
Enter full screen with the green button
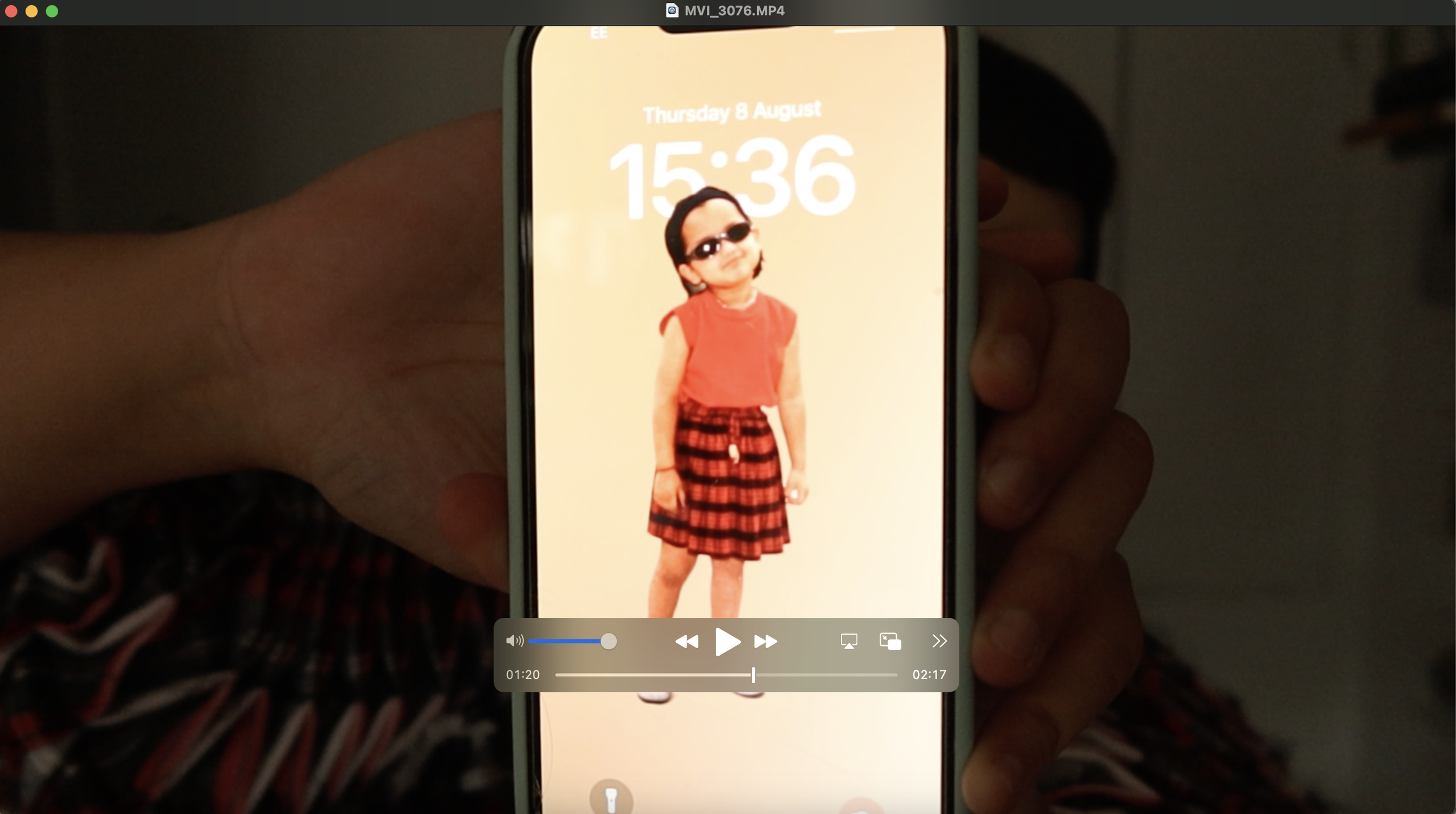click(52, 11)
